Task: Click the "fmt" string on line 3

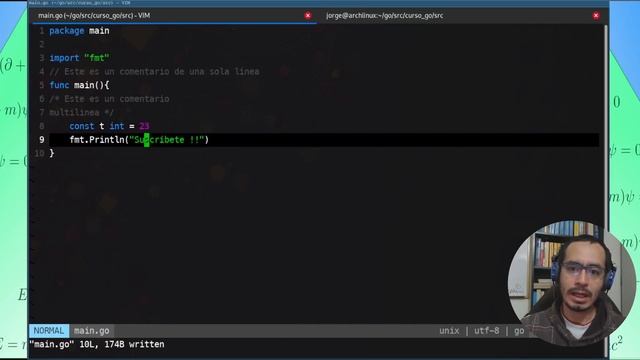Action: click(97, 58)
